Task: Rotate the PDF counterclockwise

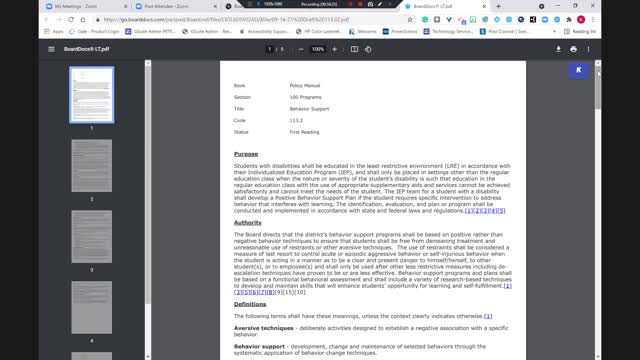Action: [x=368, y=49]
